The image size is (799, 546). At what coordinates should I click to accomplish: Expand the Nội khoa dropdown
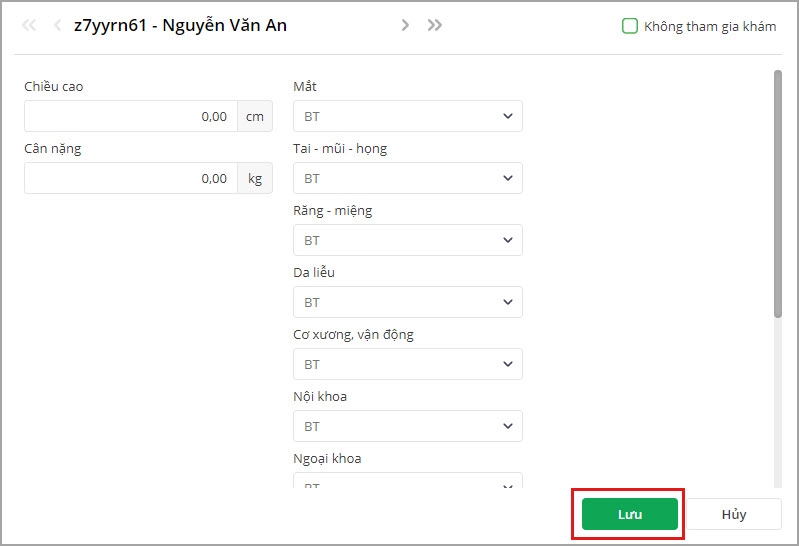click(407, 426)
